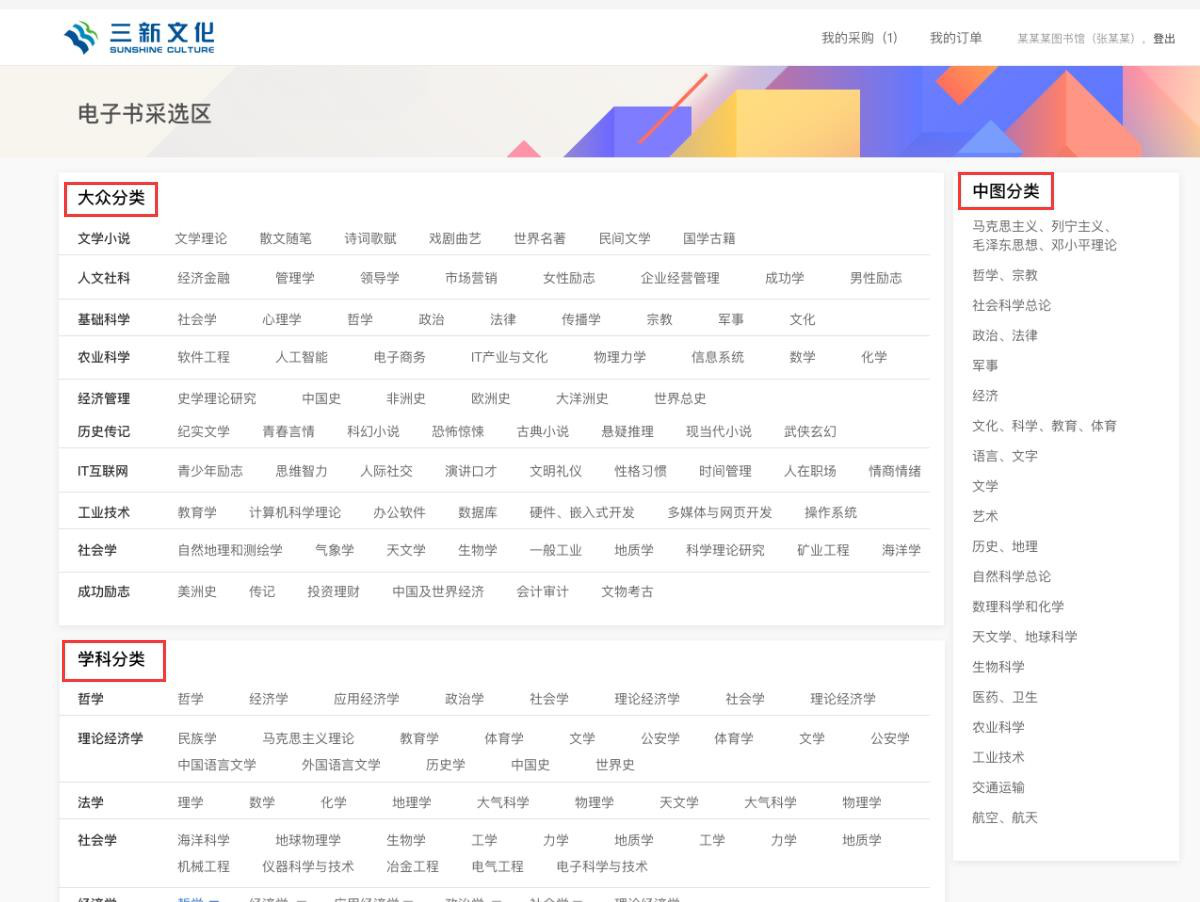Select 哲学、宗教 in 中图分类

tap(1005, 275)
